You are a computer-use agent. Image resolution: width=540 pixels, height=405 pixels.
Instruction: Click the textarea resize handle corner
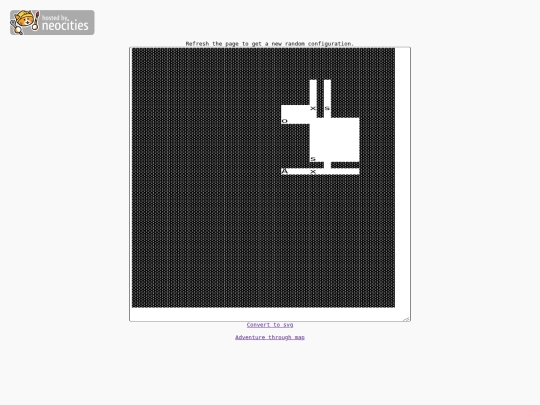click(407, 319)
